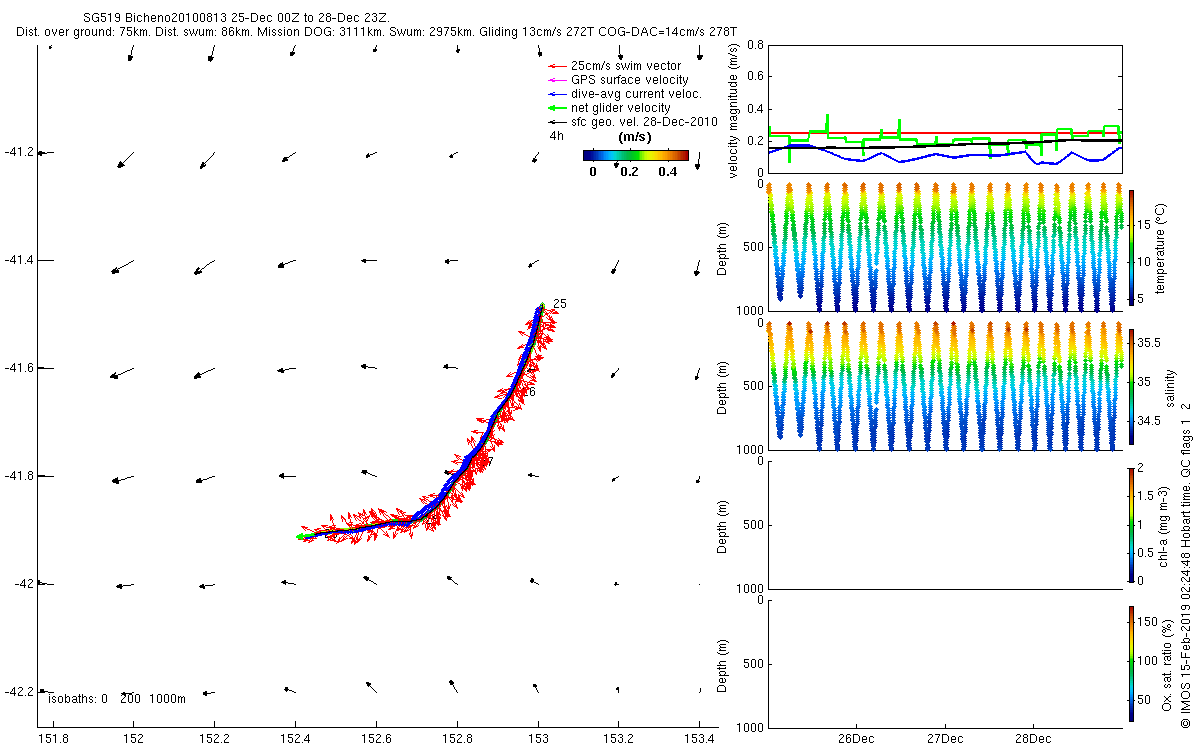Click the '150' tick on the oxygen colorbar
1200x750 pixels.
click(1149, 622)
